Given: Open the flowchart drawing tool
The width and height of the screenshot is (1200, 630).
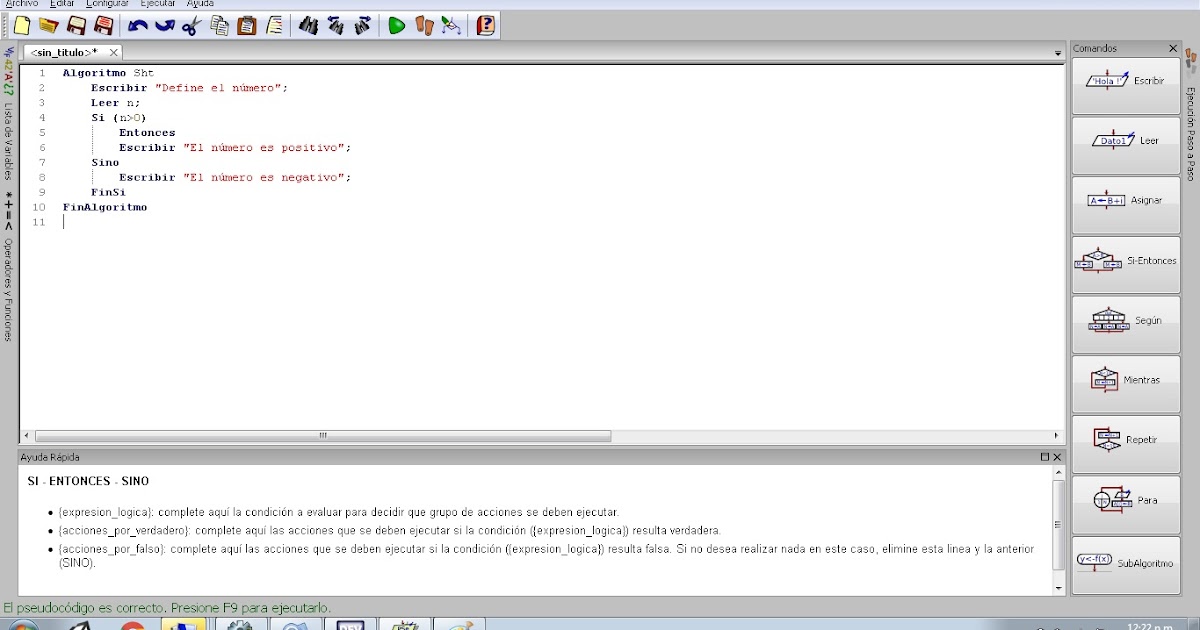Looking at the screenshot, I should (x=451, y=25).
